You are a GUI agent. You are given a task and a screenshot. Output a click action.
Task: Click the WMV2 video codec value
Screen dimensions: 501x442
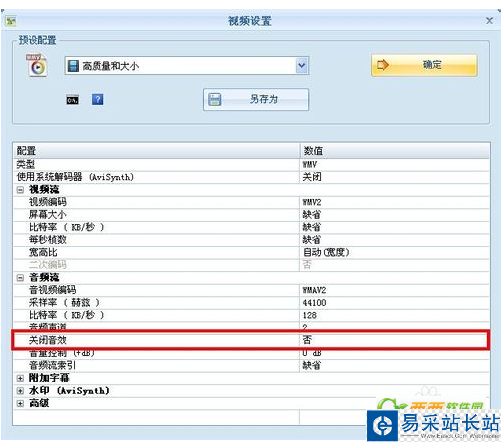point(312,202)
